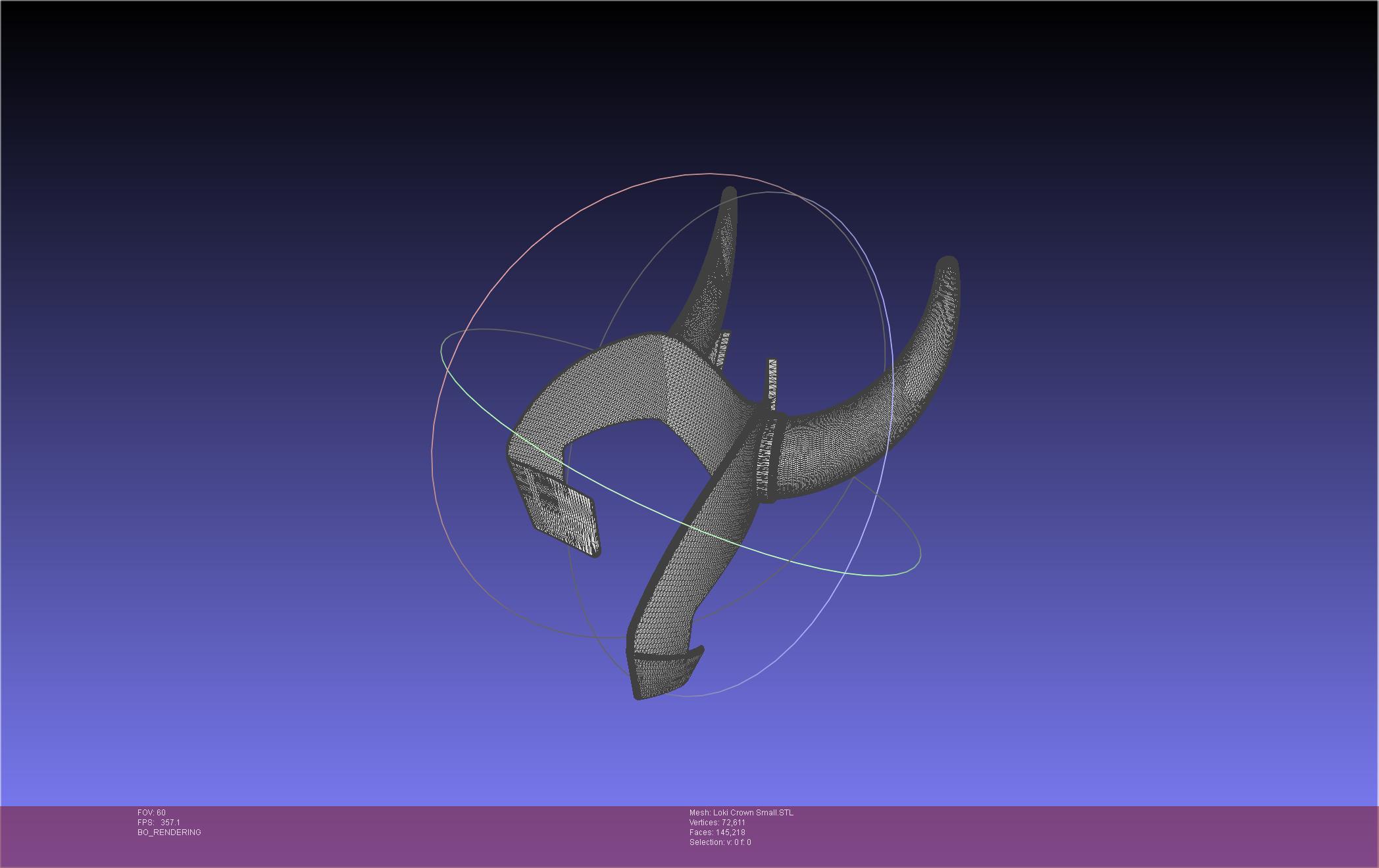The height and width of the screenshot is (868, 1379).
Task: Click the FPS: 357.1 readout
Action: point(159,823)
